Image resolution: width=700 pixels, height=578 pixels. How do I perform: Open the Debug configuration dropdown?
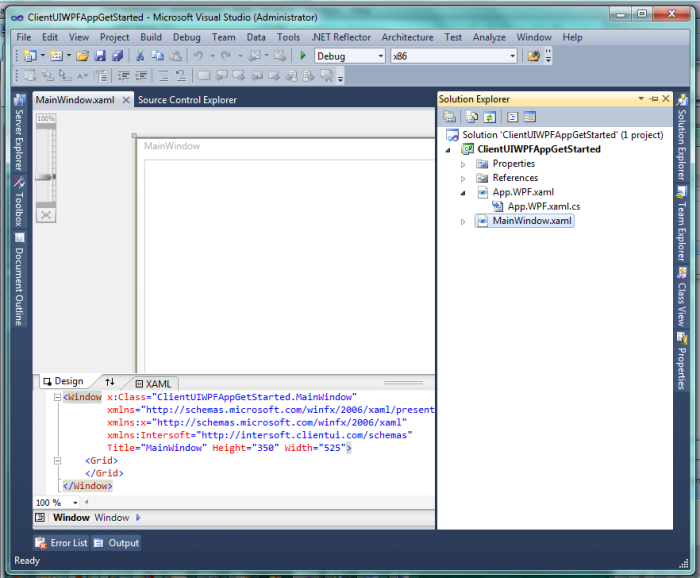(381, 56)
